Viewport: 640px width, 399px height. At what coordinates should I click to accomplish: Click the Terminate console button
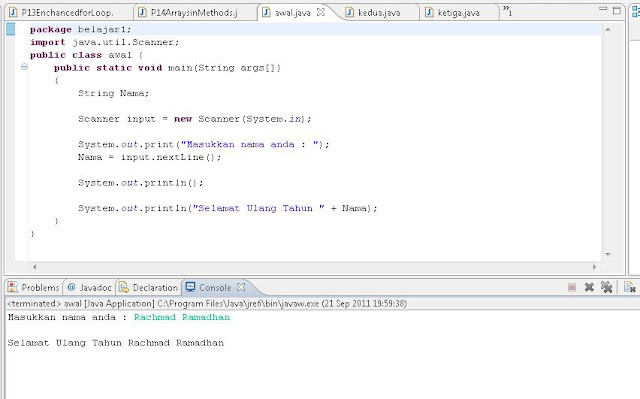click(572, 288)
